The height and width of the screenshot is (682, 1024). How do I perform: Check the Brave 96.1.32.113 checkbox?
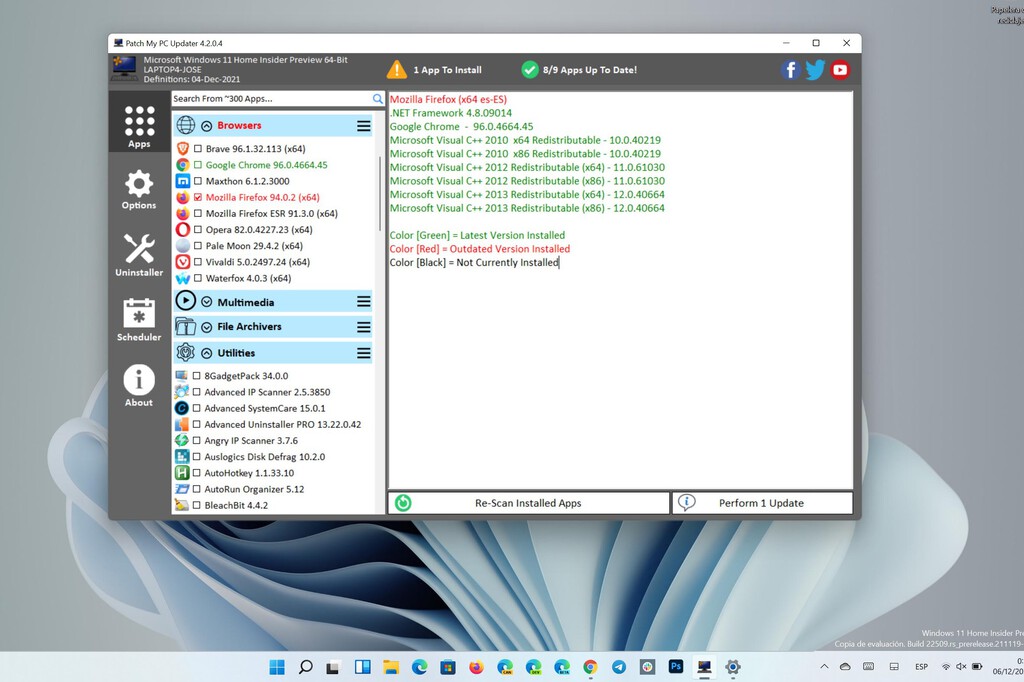coord(197,149)
